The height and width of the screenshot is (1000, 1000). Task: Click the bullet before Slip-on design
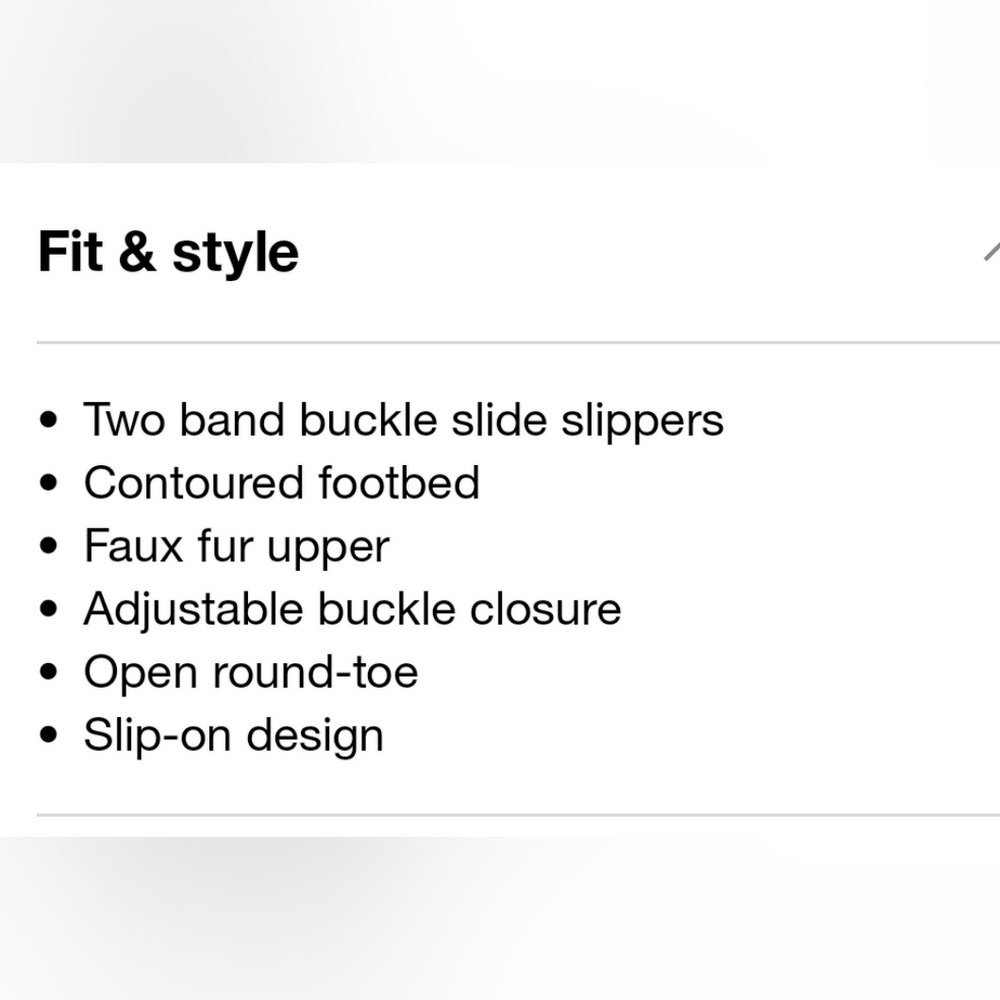pos(48,735)
